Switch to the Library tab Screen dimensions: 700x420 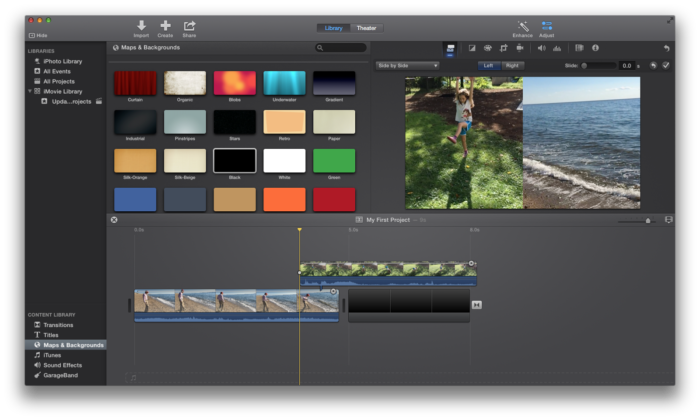(333, 28)
